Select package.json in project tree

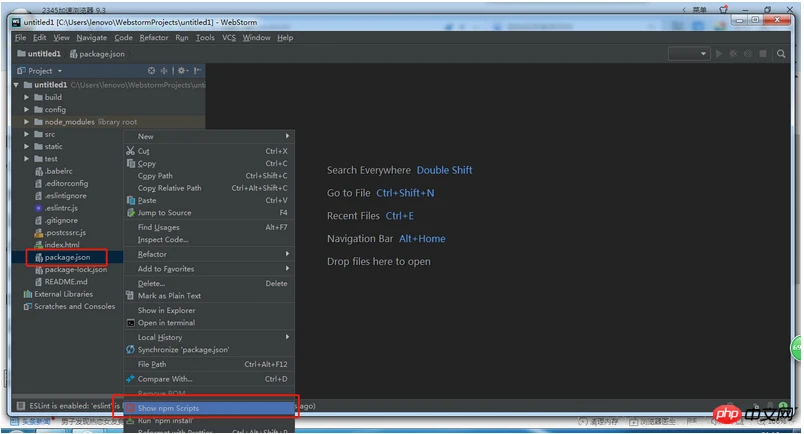(x=63, y=257)
